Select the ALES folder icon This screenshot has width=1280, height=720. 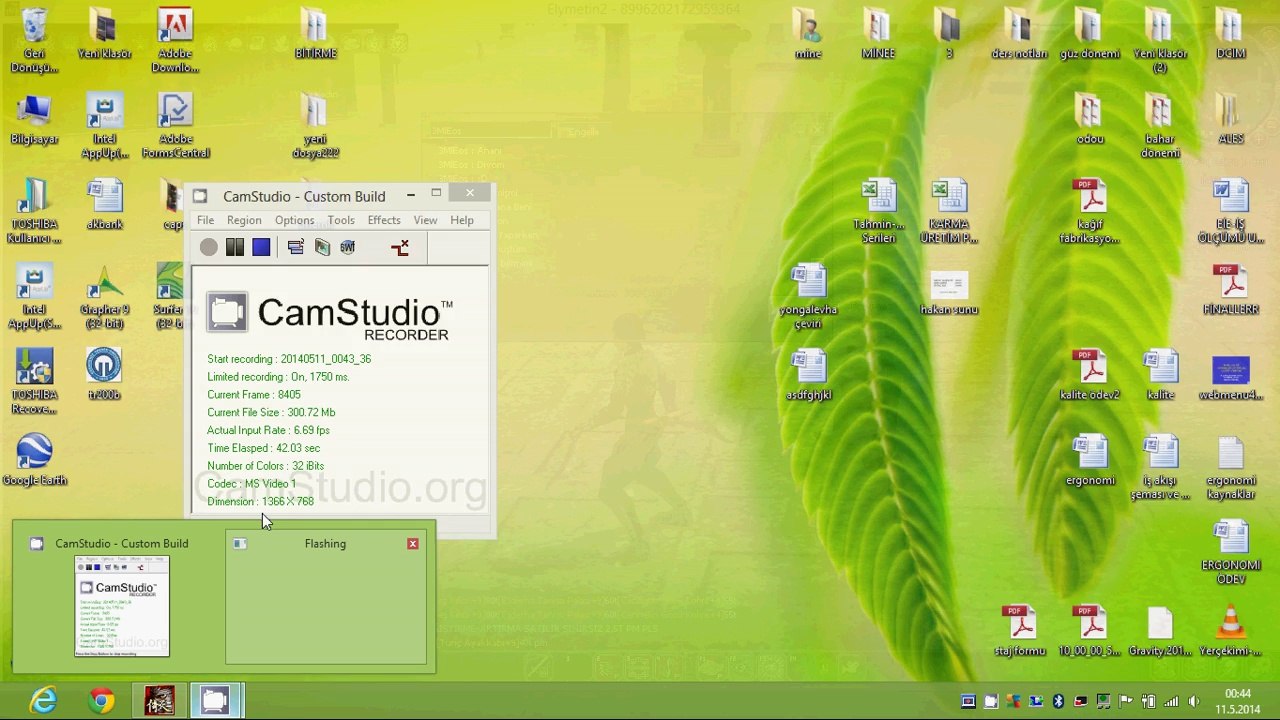pyautogui.click(x=1230, y=119)
